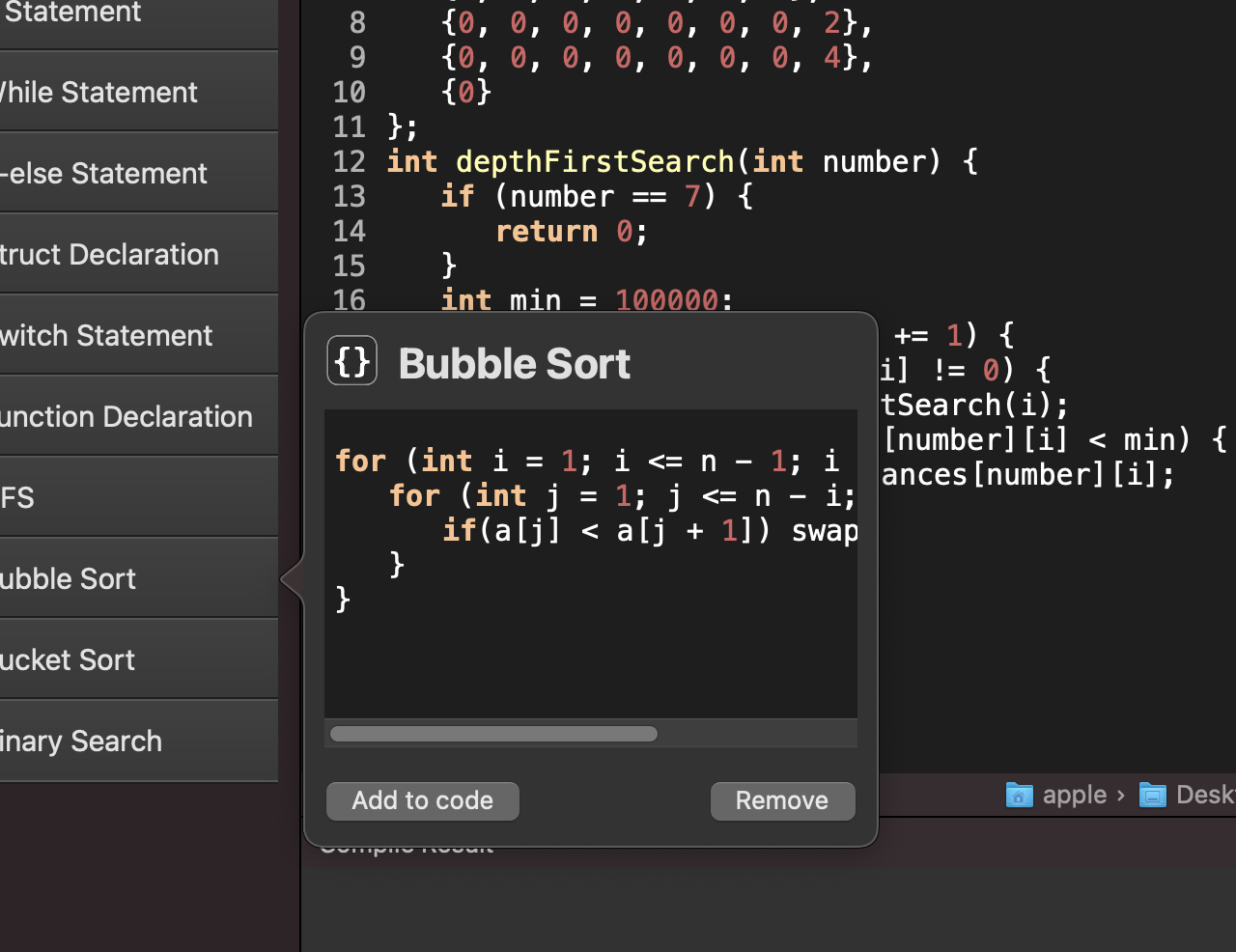Select the Switch Statement snippet in the sidebar

139,335
